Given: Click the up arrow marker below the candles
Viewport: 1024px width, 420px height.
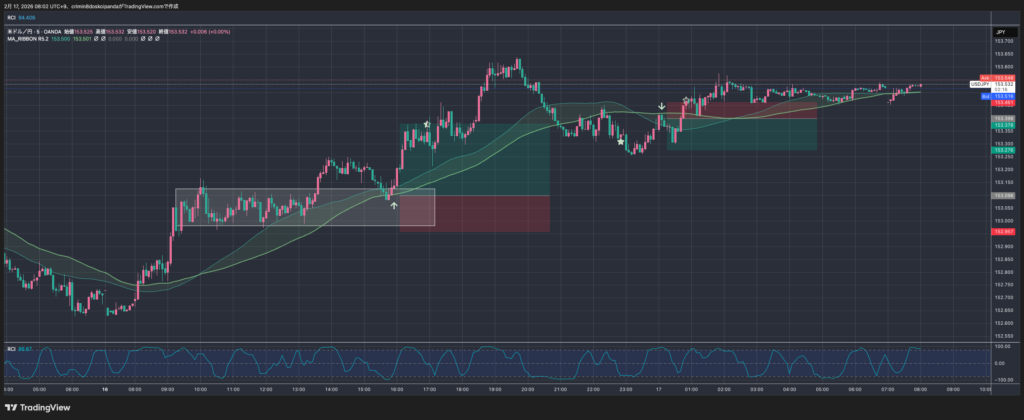Looking at the screenshot, I should (x=394, y=205).
